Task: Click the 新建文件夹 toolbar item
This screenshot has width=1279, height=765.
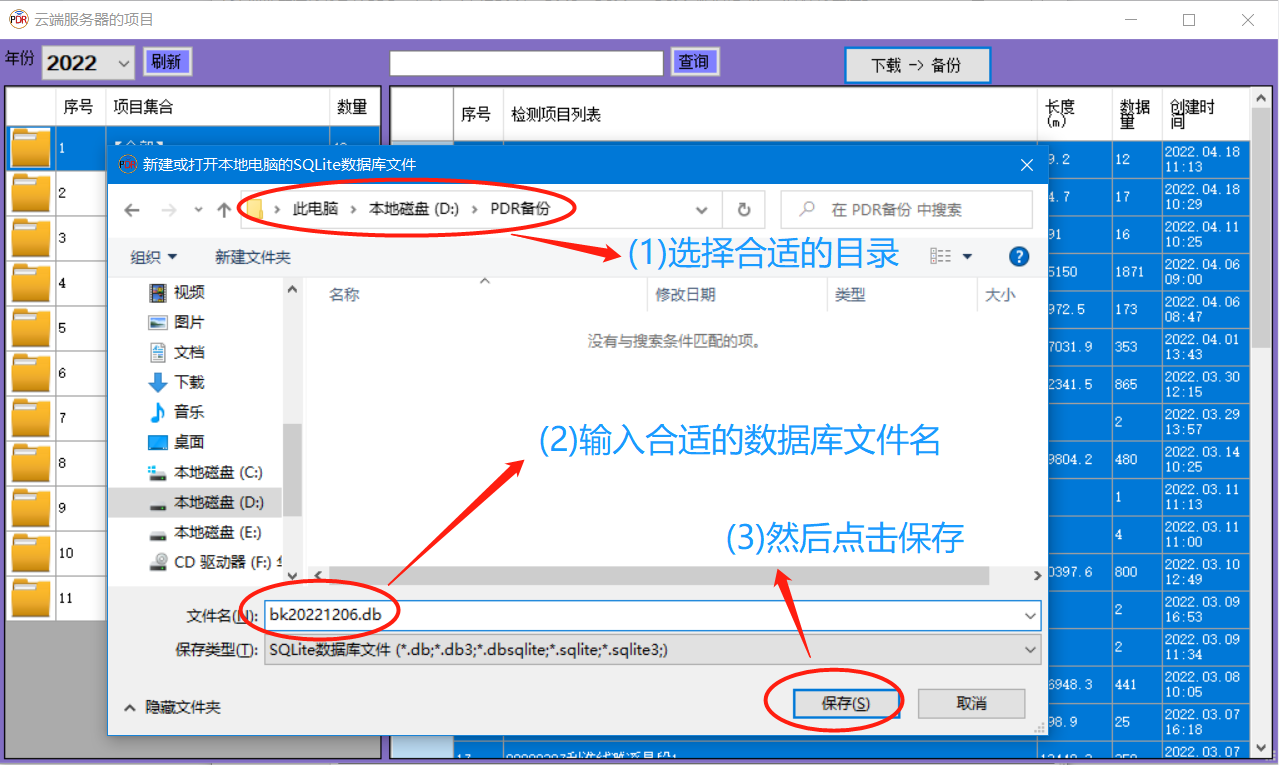Action: (x=252, y=257)
